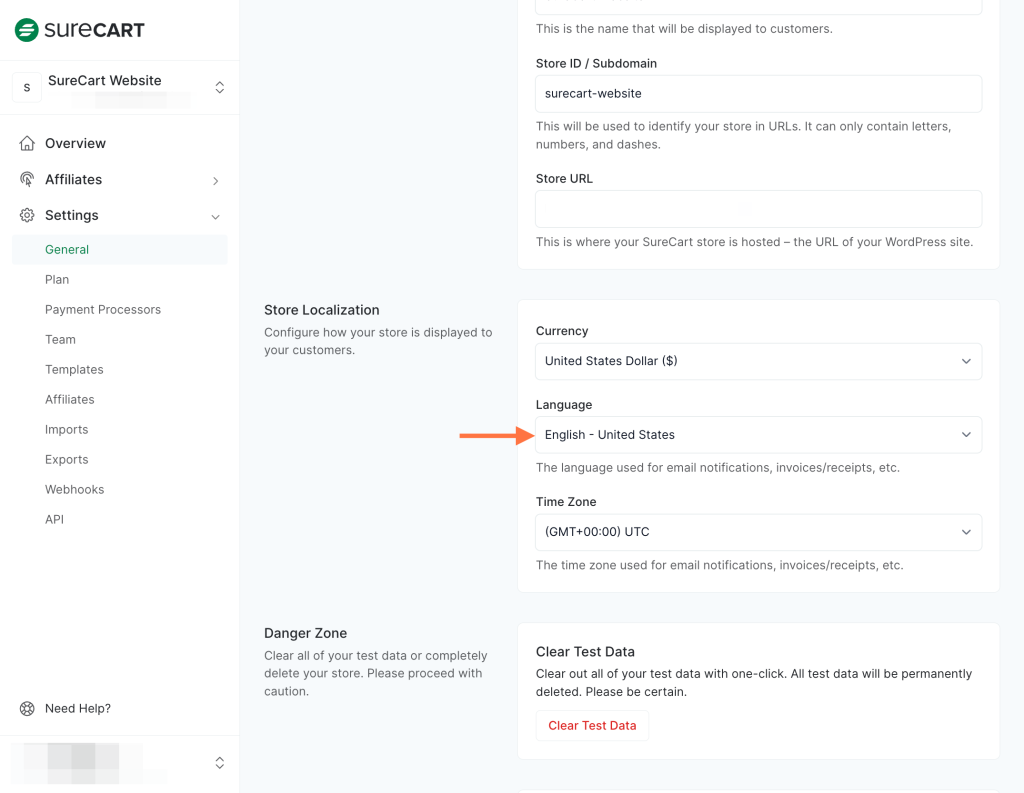Open the Language dropdown
Screen dimensions: 1024x793
coord(758,435)
